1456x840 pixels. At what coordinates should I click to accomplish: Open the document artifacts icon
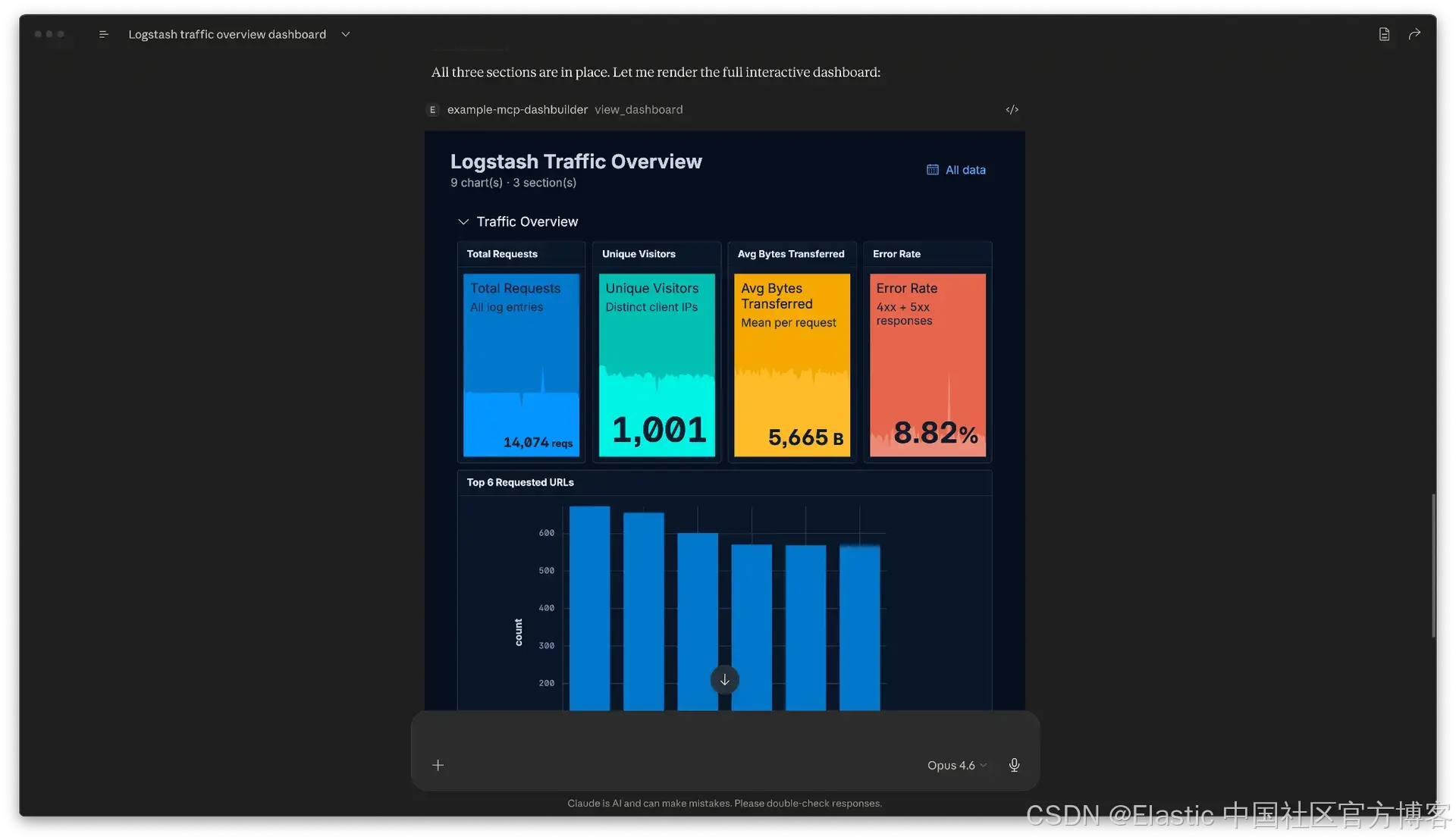[x=1384, y=34]
